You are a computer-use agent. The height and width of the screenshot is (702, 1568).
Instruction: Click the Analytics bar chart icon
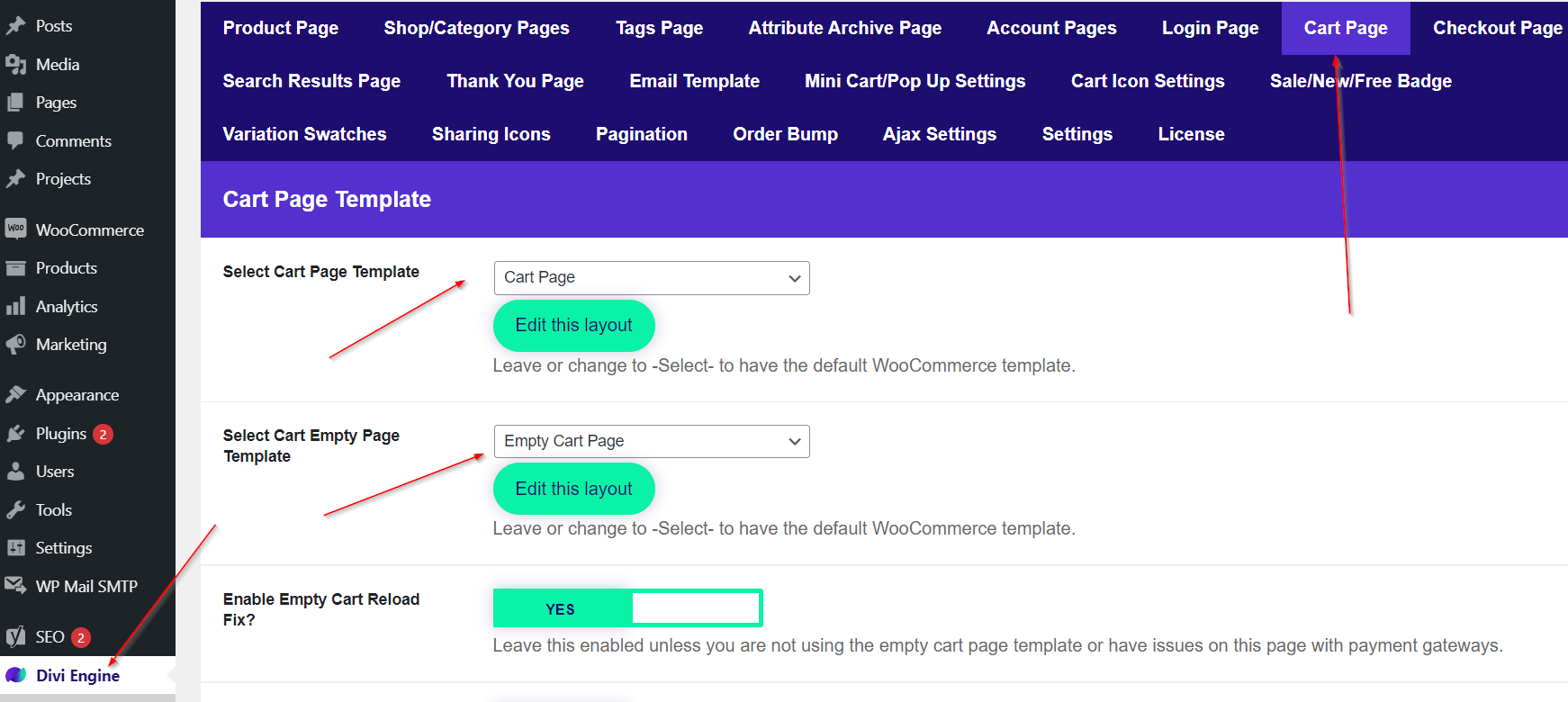(15, 307)
